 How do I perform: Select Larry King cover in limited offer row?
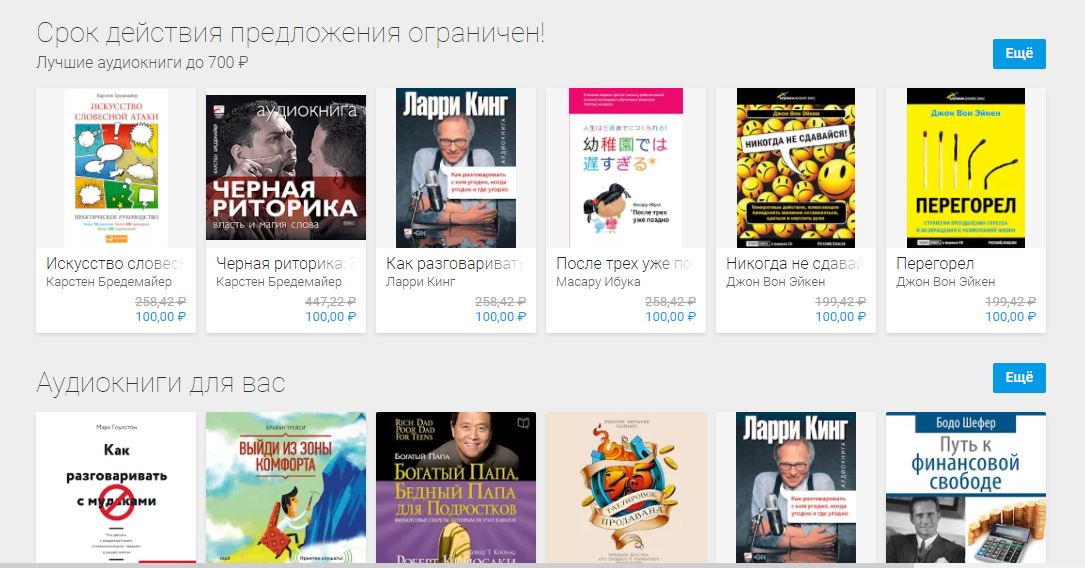click(x=455, y=167)
